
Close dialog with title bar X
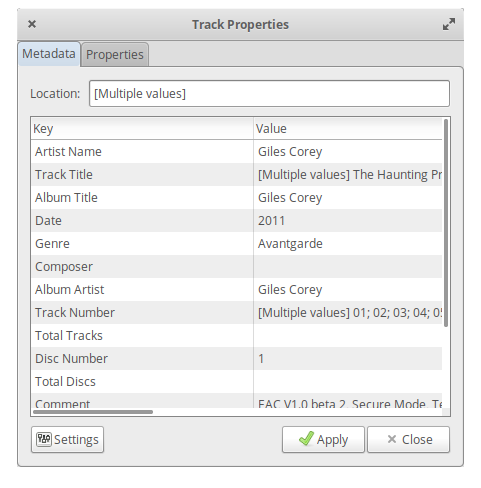click(32, 24)
